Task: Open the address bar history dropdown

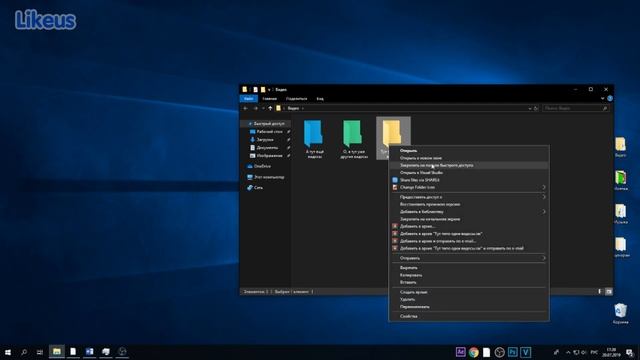Action: click(530, 109)
